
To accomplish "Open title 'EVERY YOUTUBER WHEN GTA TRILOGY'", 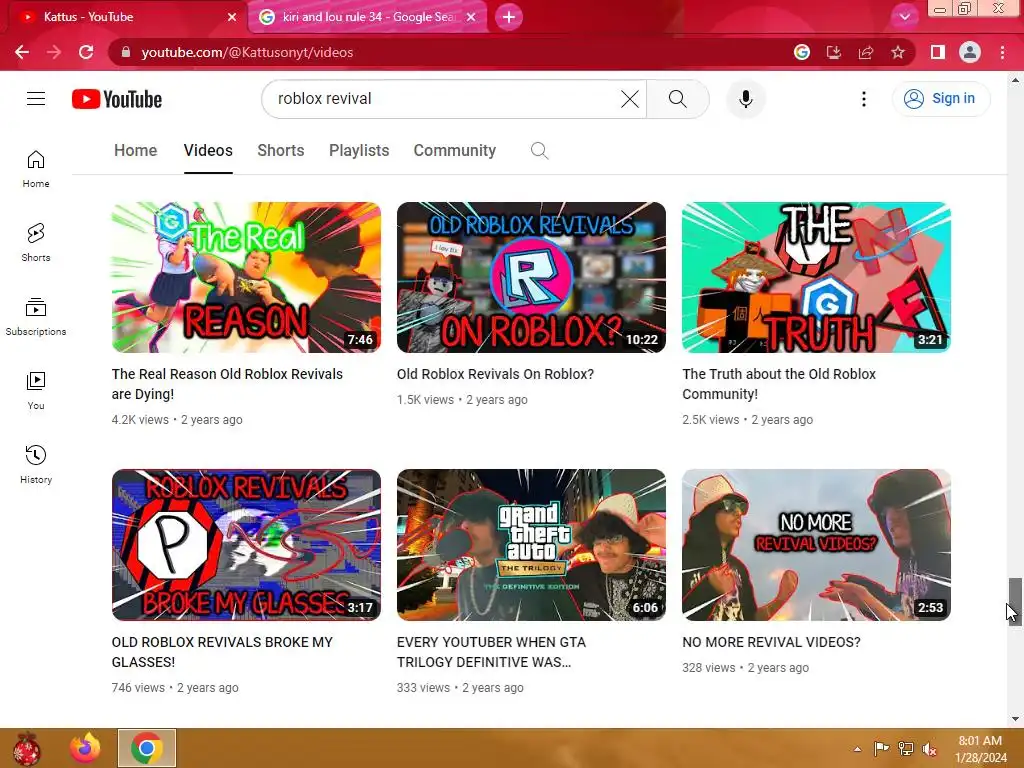I will pos(491,652).
